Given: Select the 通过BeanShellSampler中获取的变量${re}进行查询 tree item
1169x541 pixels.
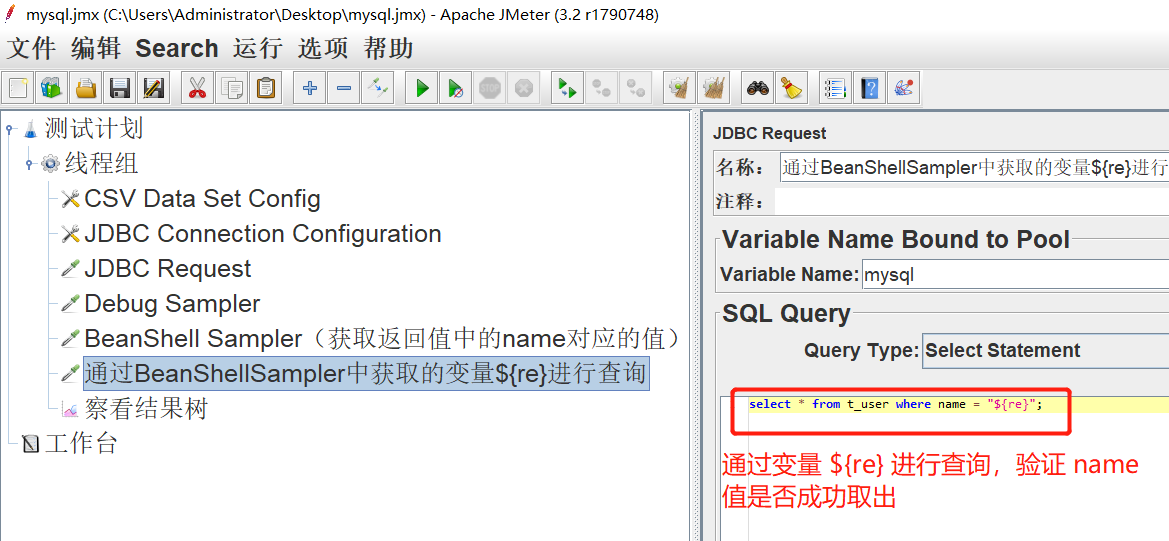Looking at the screenshot, I should pos(365,374).
